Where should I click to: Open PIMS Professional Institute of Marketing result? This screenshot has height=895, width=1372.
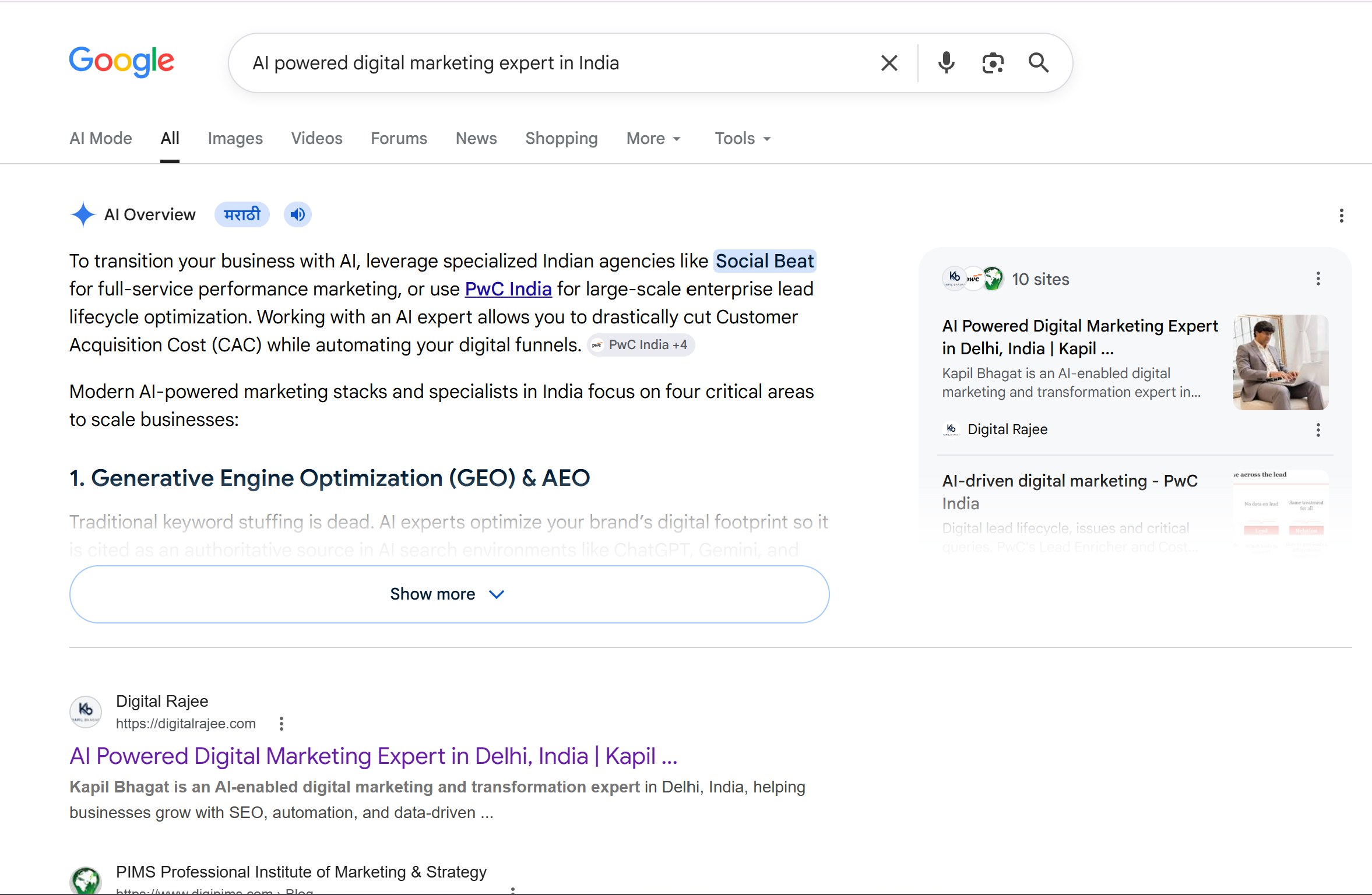coord(301,872)
